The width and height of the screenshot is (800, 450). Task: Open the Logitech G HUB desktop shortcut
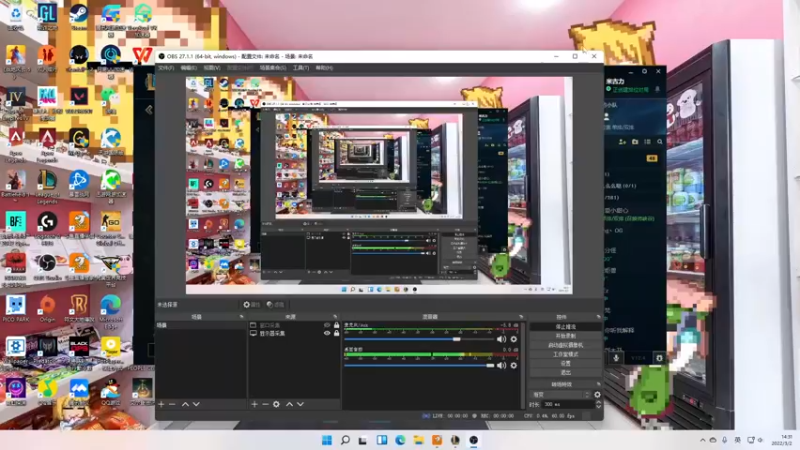point(47,228)
